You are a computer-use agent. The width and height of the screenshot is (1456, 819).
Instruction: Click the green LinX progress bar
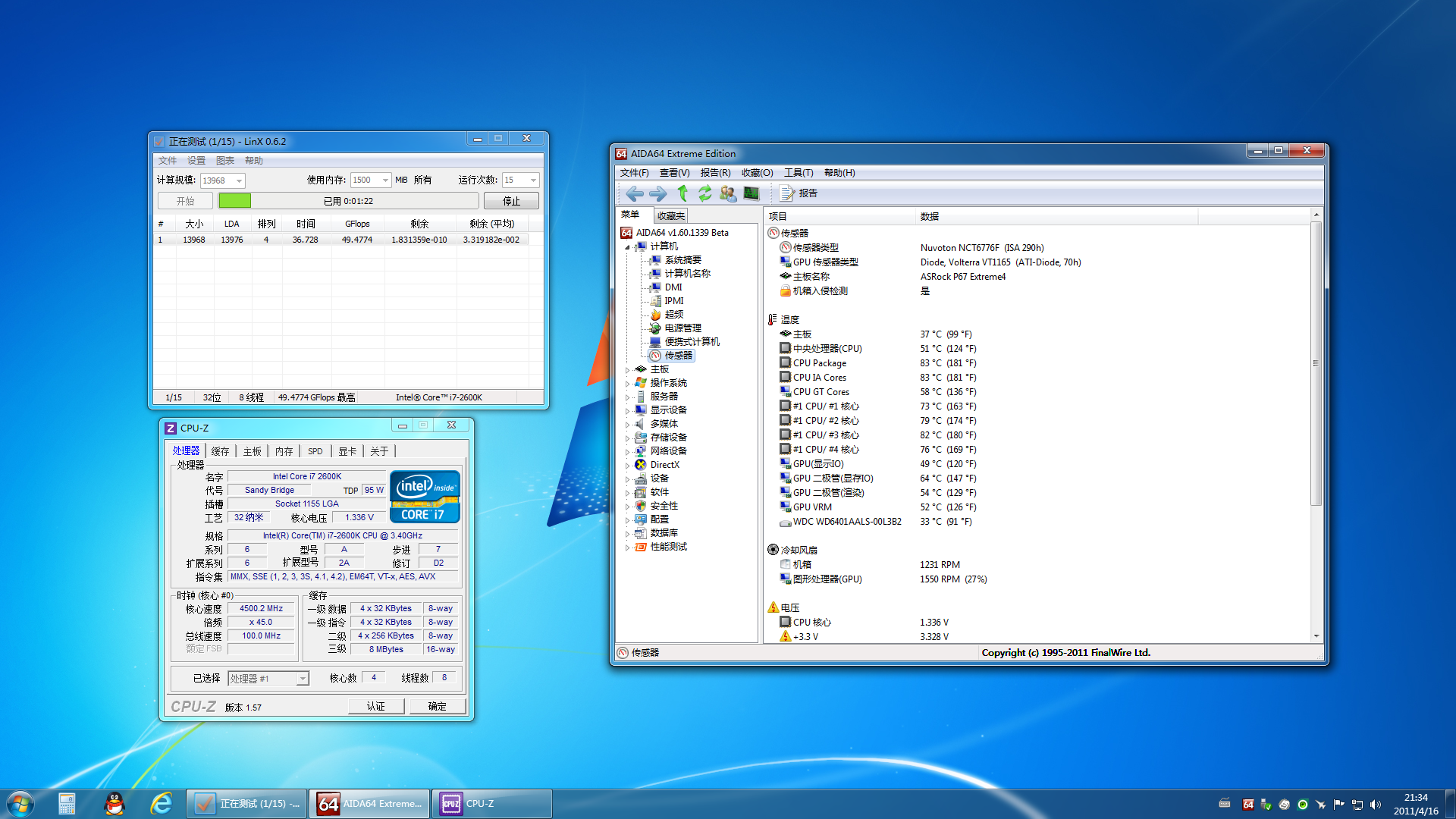234,201
